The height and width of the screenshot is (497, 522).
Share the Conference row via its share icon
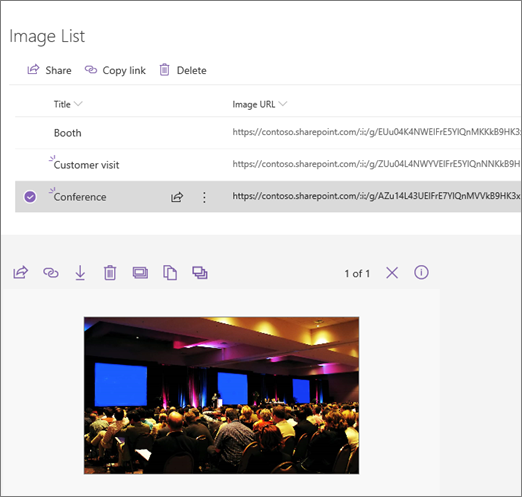(x=177, y=197)
